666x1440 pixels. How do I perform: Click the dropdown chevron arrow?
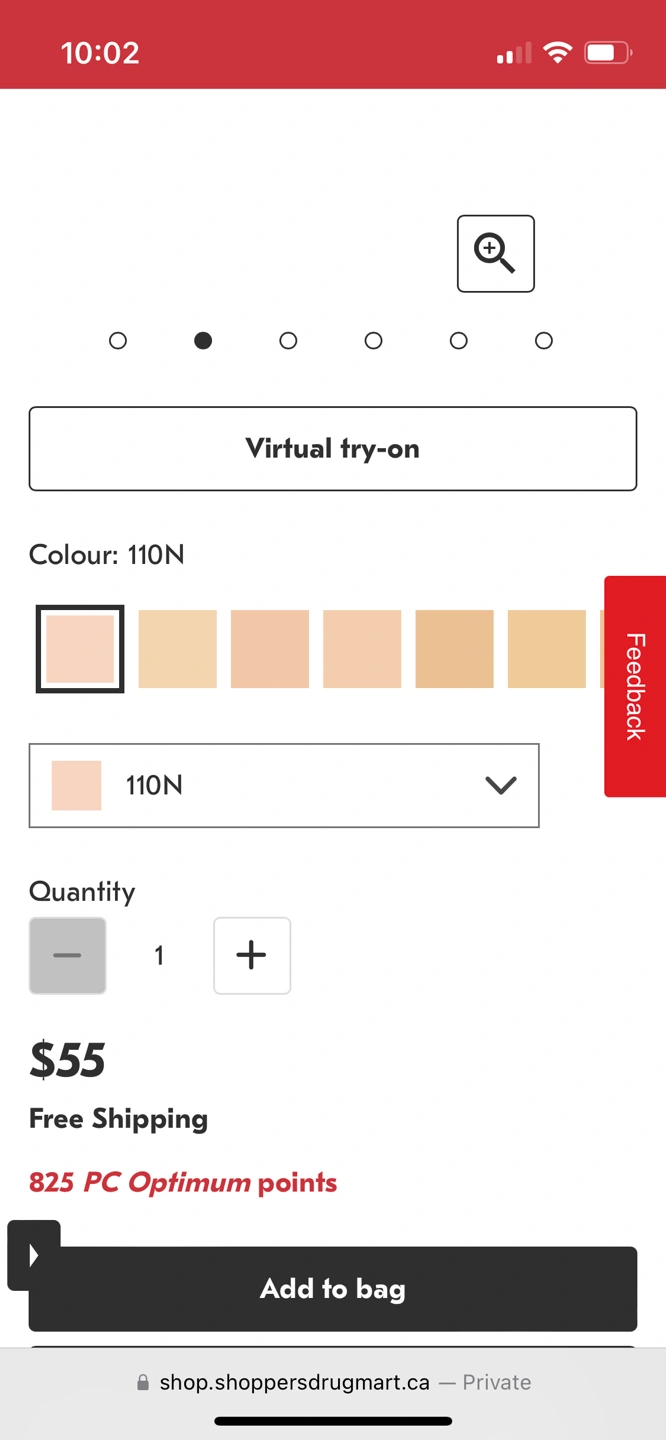click(500, 786)
